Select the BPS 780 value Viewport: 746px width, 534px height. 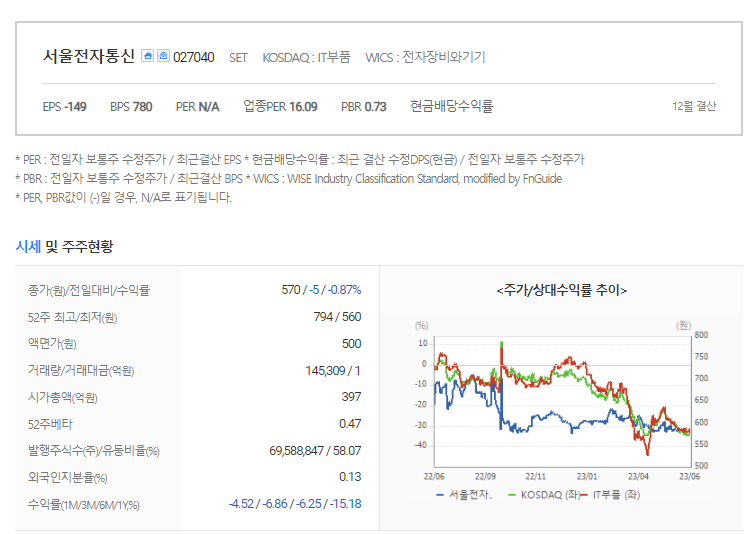coord(131,107)
